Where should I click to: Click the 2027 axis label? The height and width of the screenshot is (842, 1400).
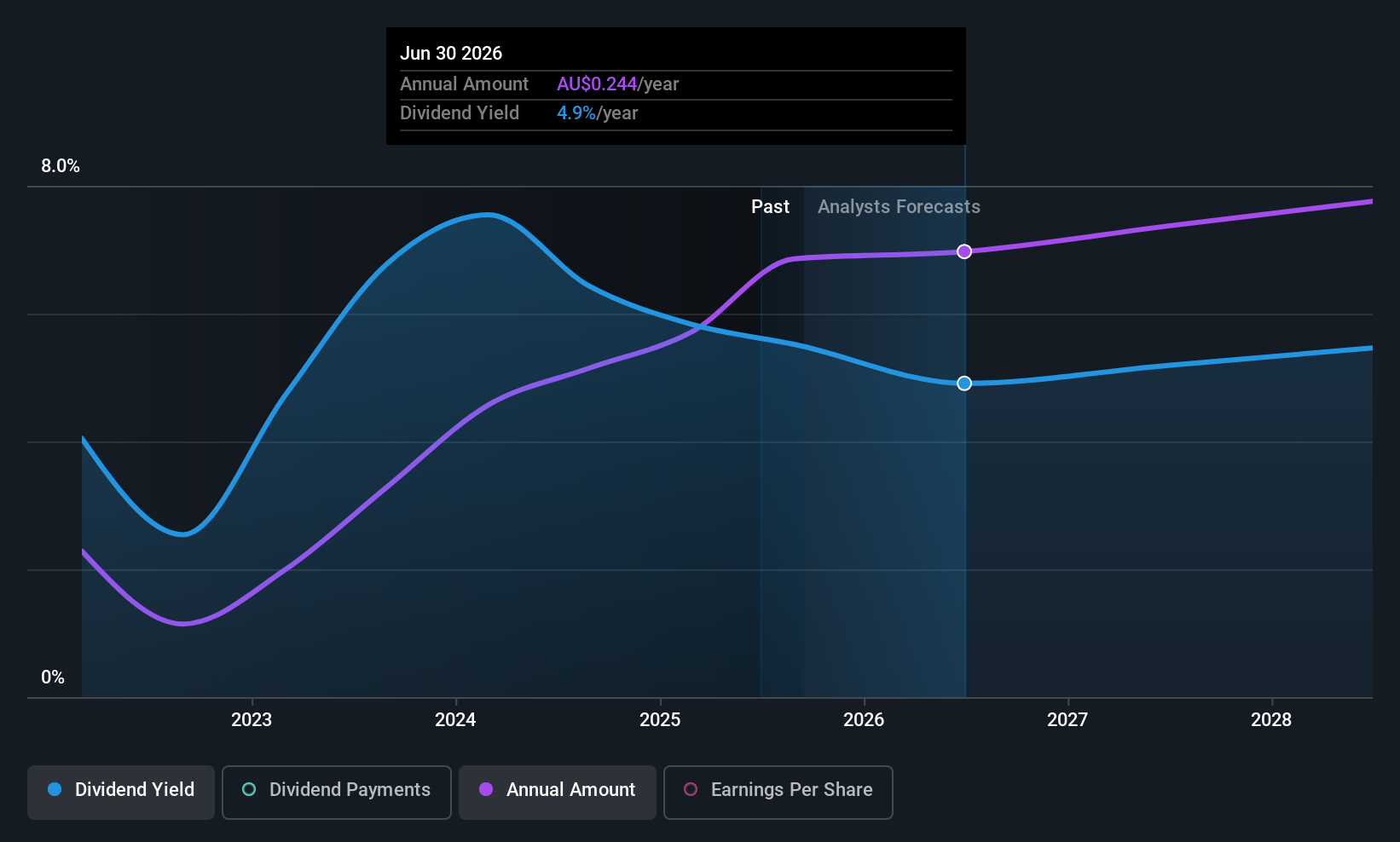1067,720
